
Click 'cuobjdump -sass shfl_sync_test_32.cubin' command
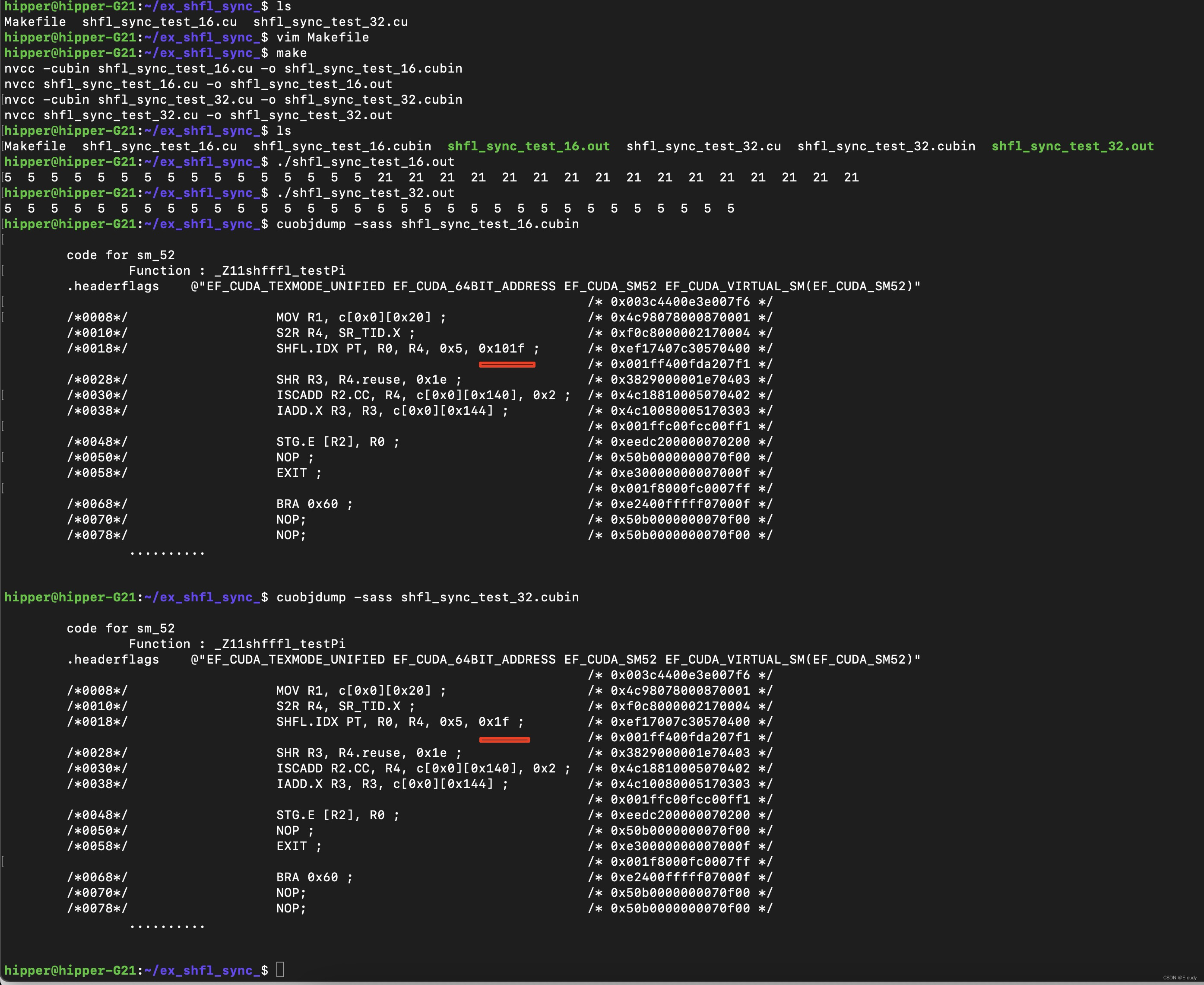(428, 597)
